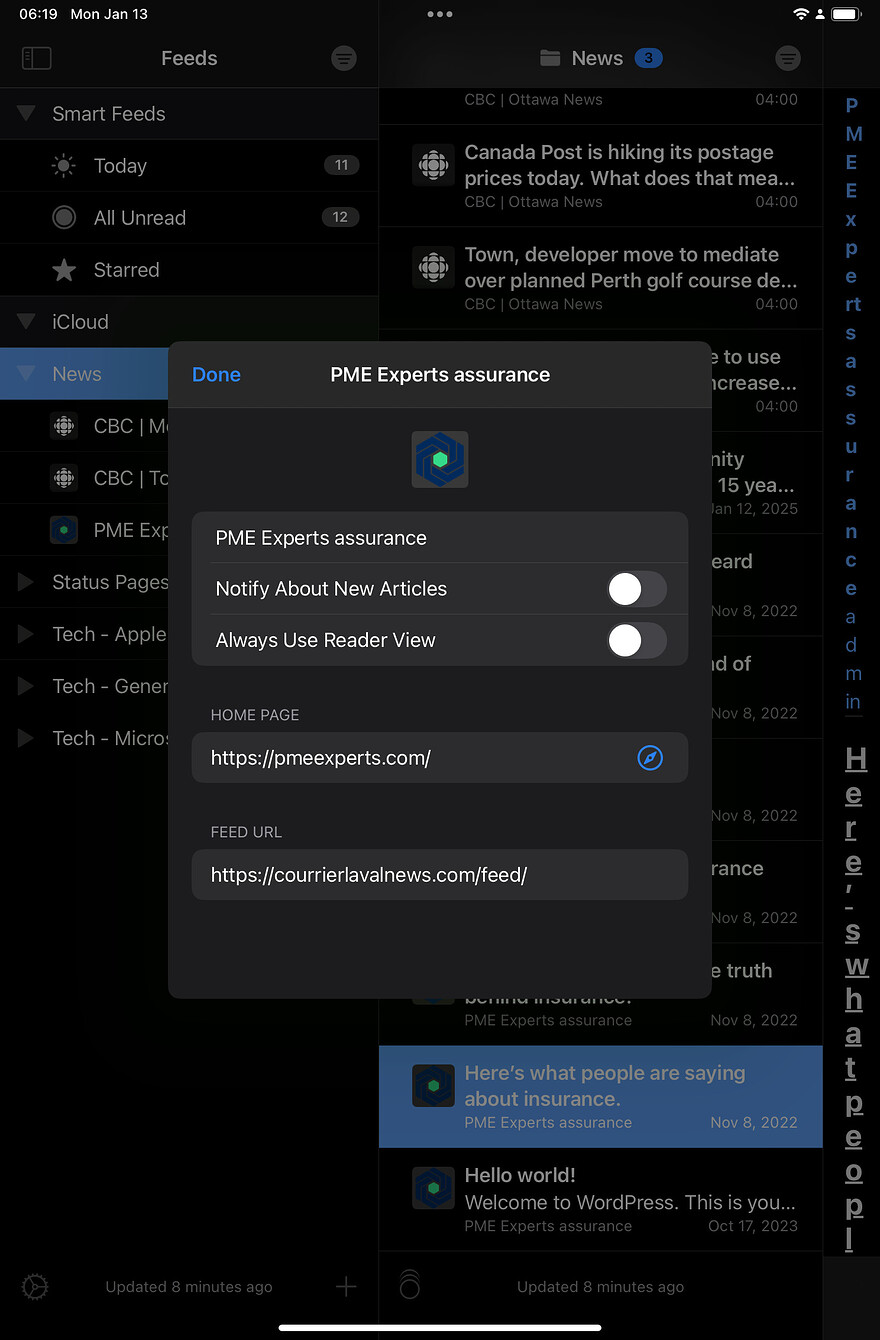Open the News timeline filter icon

(788, 58)
